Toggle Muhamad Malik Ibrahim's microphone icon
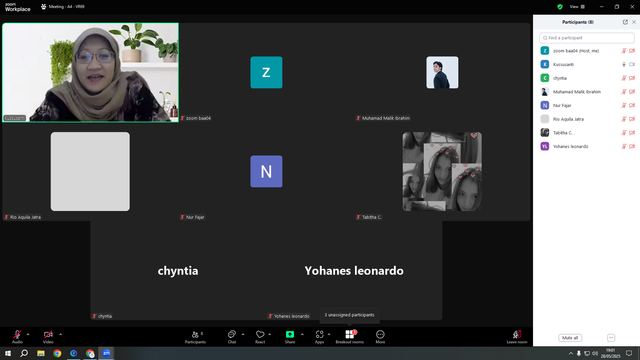 click(x=624, y=92)
